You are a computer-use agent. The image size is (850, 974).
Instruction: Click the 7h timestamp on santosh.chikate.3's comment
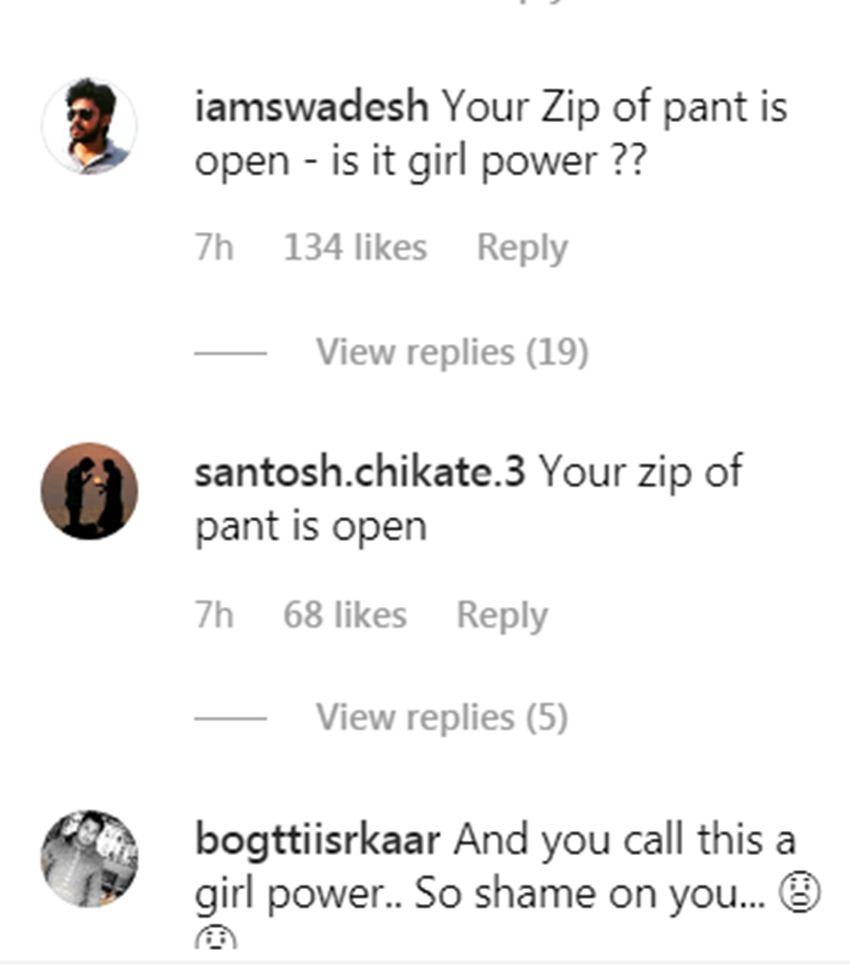[214, 614]
